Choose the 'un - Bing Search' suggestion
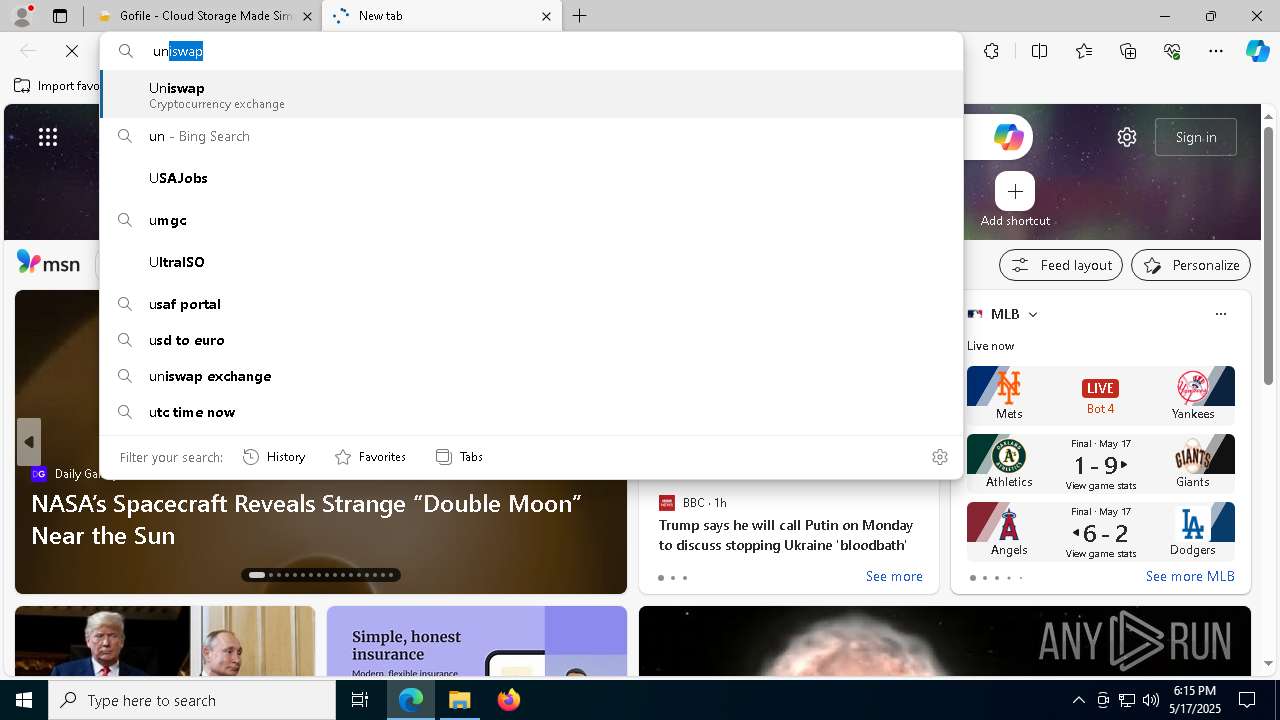This screenshot has height=720, width=1280. (531, 136)
